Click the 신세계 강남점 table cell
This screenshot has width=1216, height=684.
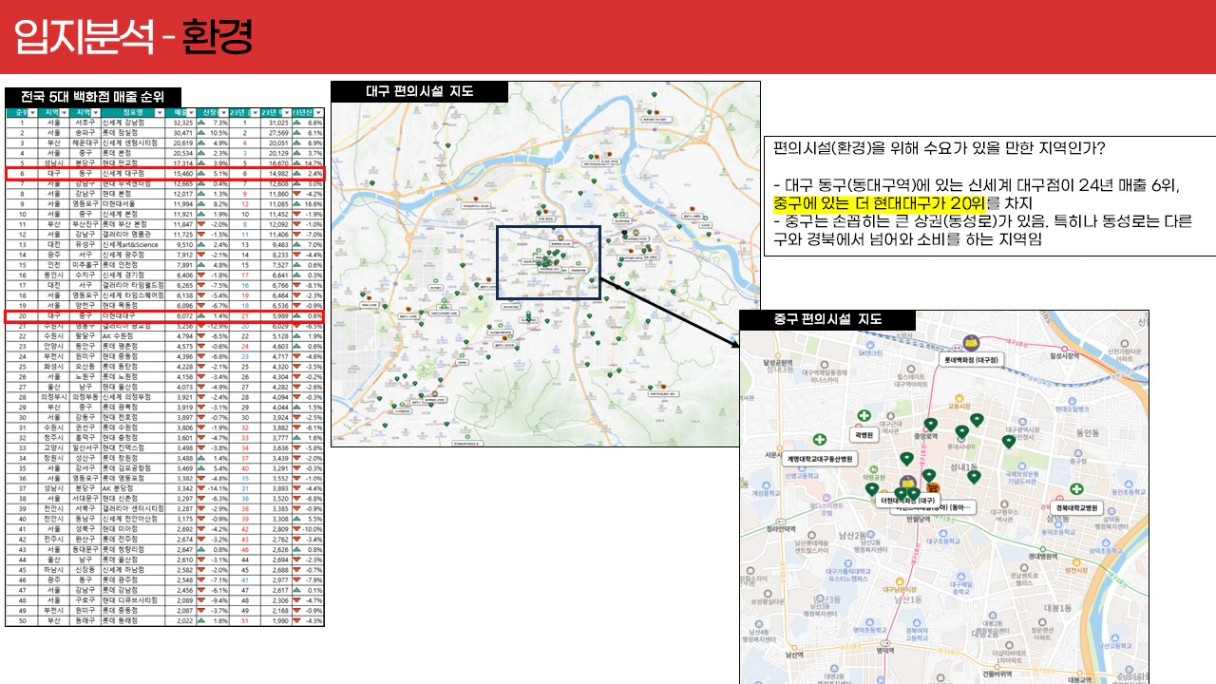pyautogui.click(x=135, y=122)
